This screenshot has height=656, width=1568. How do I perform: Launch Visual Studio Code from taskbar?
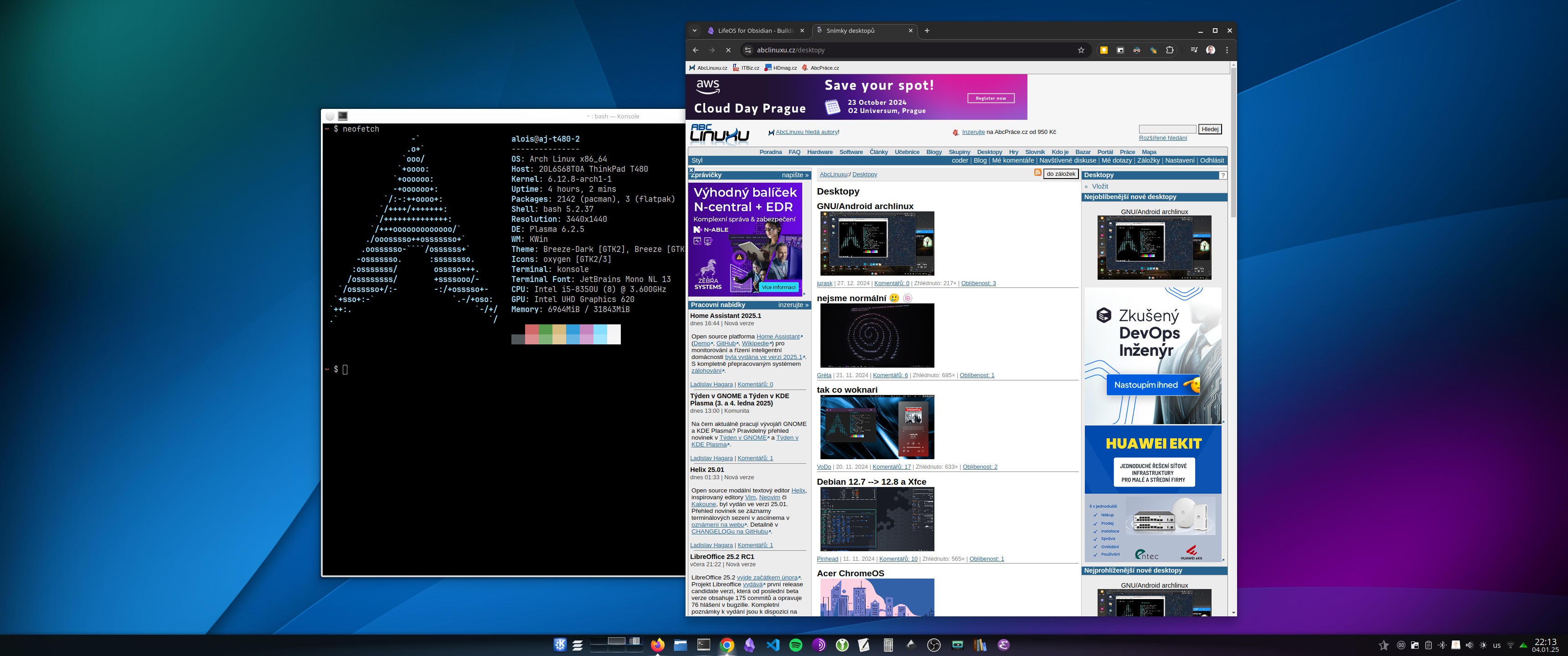coord(773,645)
